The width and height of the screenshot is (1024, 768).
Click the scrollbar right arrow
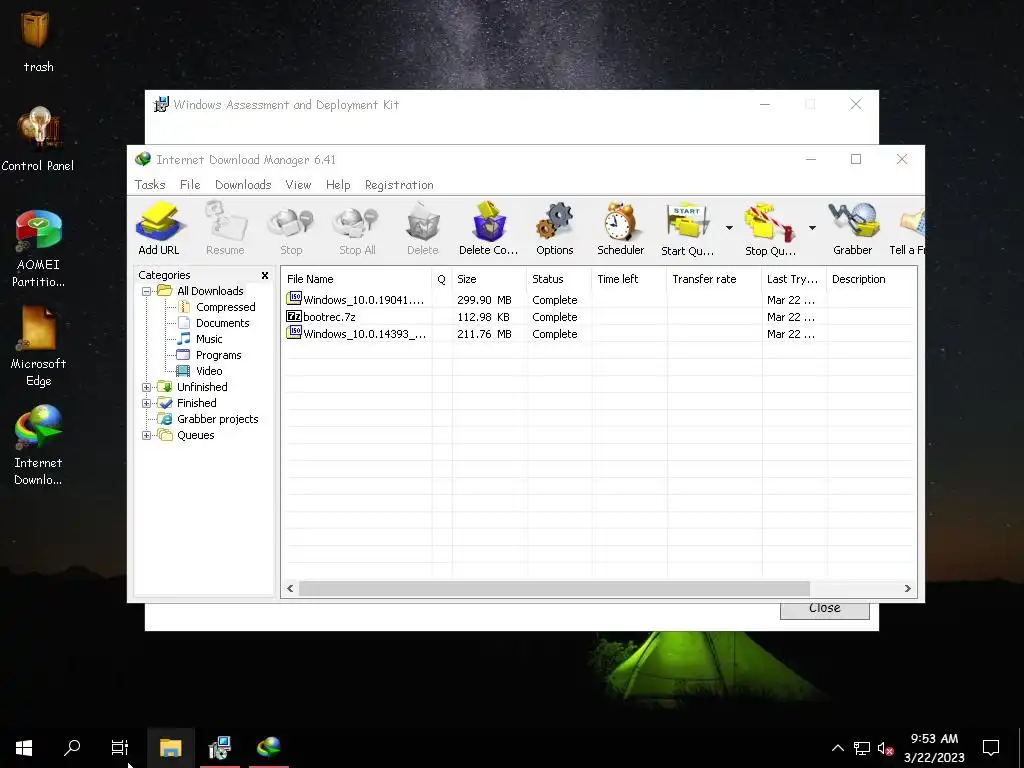click(x=907, y=588)
